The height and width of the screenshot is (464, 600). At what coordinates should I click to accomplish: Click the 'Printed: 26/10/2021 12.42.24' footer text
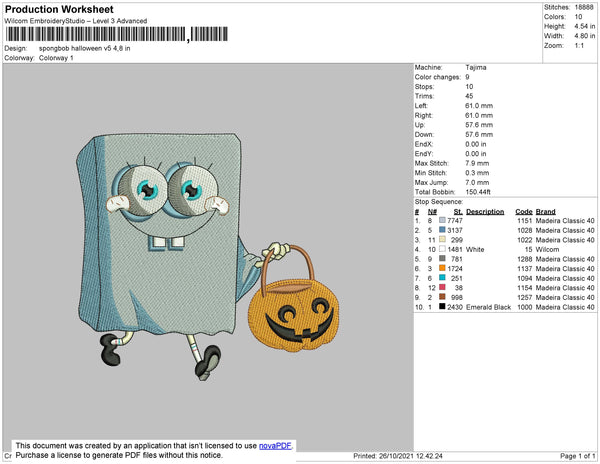click(398, 456)
